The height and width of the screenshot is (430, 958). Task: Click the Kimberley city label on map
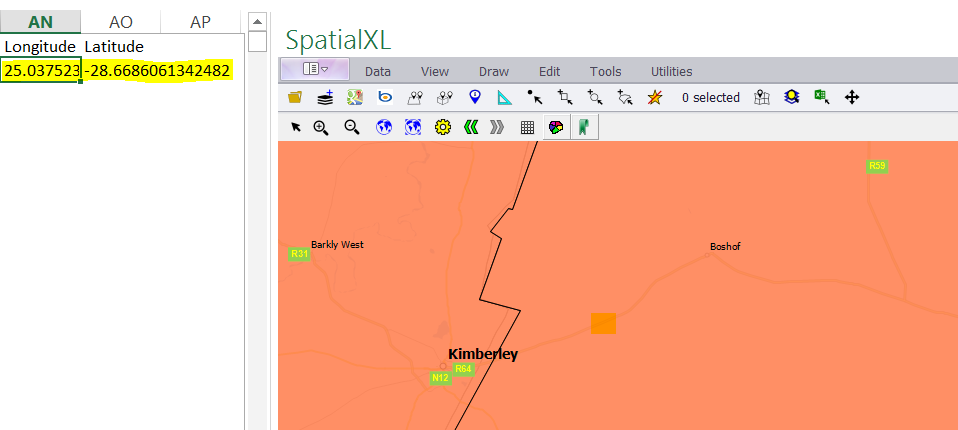coord(483,354)
